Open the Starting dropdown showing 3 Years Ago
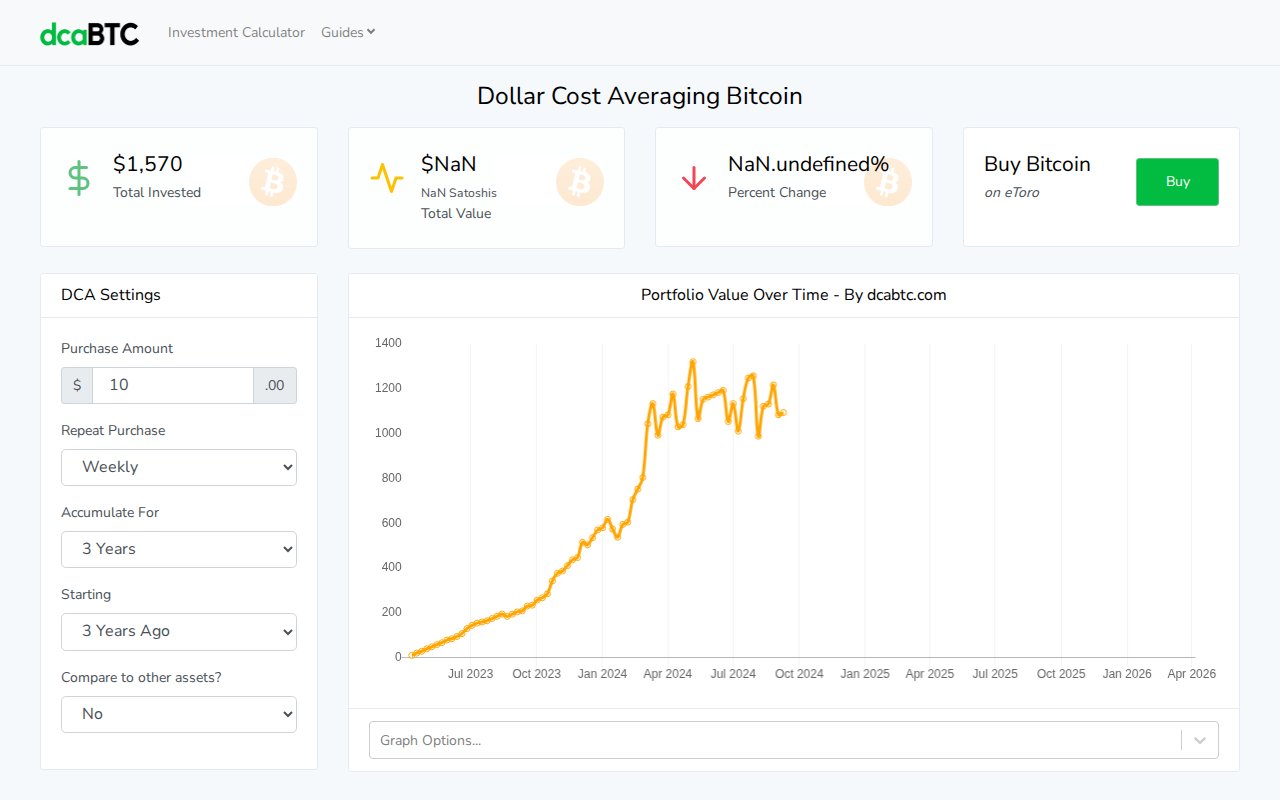This screenshot has width=1280, height=800. pos(178,631)
